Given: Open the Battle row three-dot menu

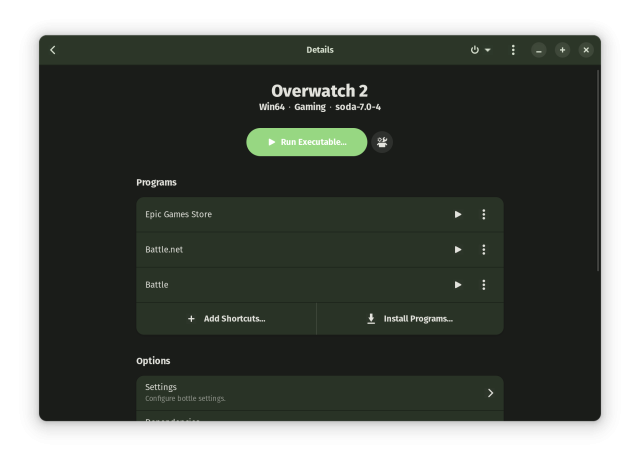Looking at the screenshot, I should [x=484, y=285].
